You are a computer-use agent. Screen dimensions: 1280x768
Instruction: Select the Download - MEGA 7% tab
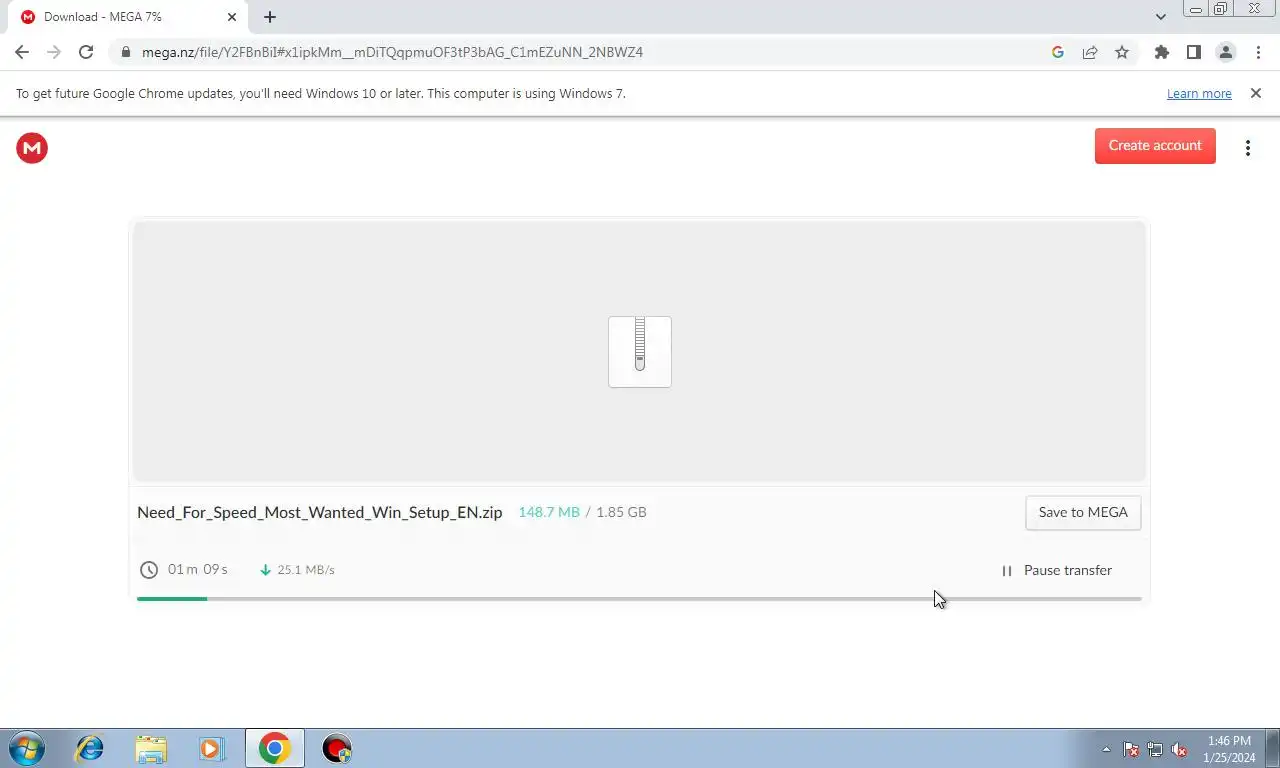point(128,17)
